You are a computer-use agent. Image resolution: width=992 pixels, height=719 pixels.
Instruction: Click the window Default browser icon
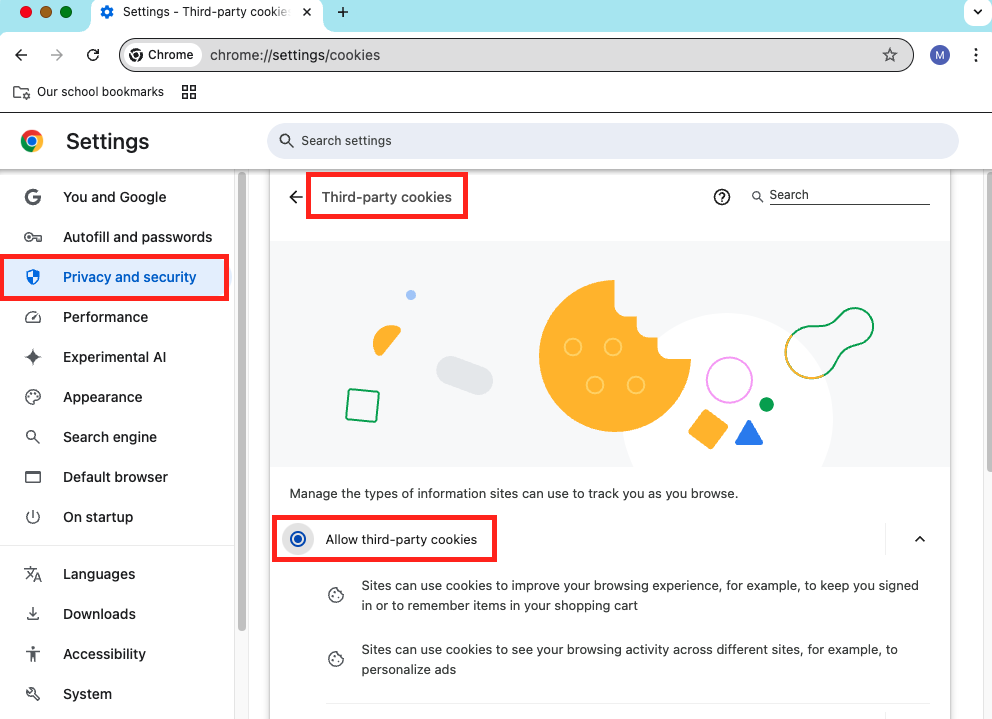coord(33,477)
